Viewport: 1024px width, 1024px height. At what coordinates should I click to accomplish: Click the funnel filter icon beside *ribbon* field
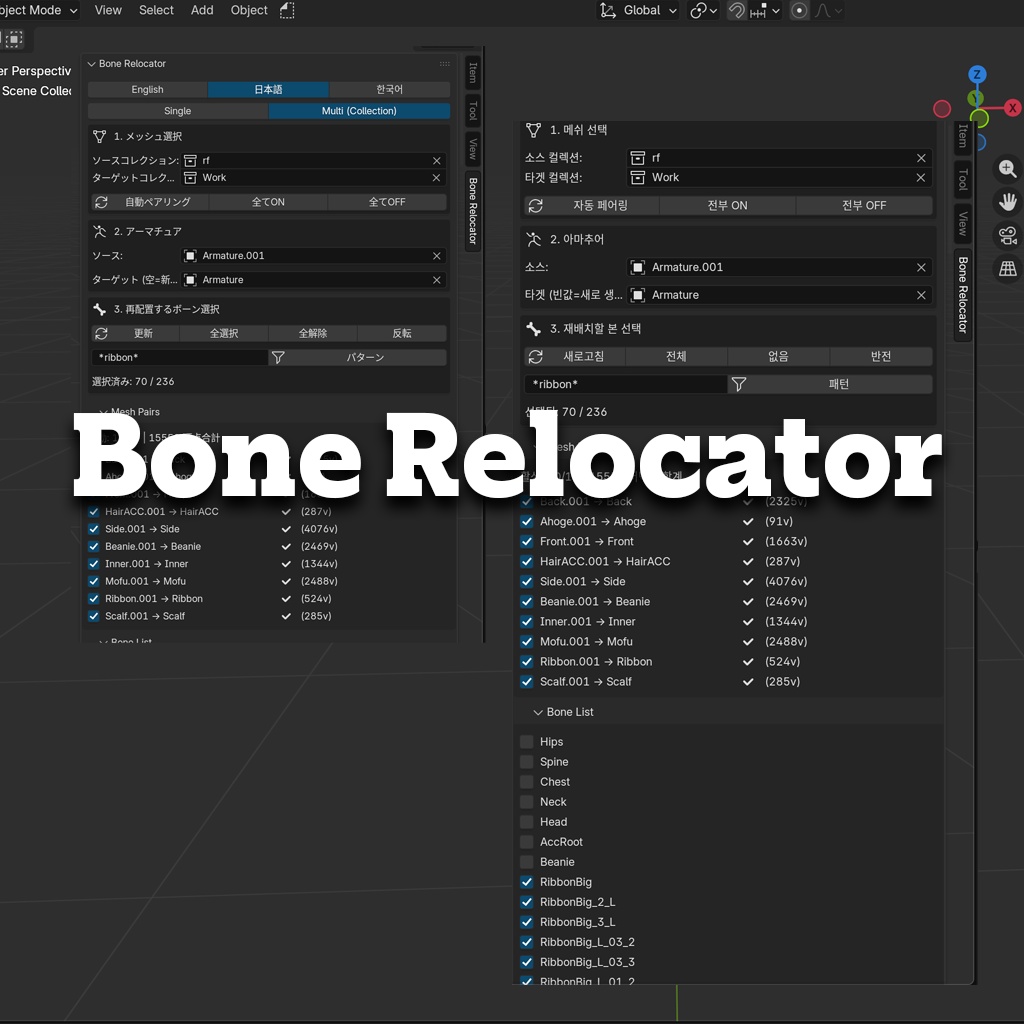738,384
